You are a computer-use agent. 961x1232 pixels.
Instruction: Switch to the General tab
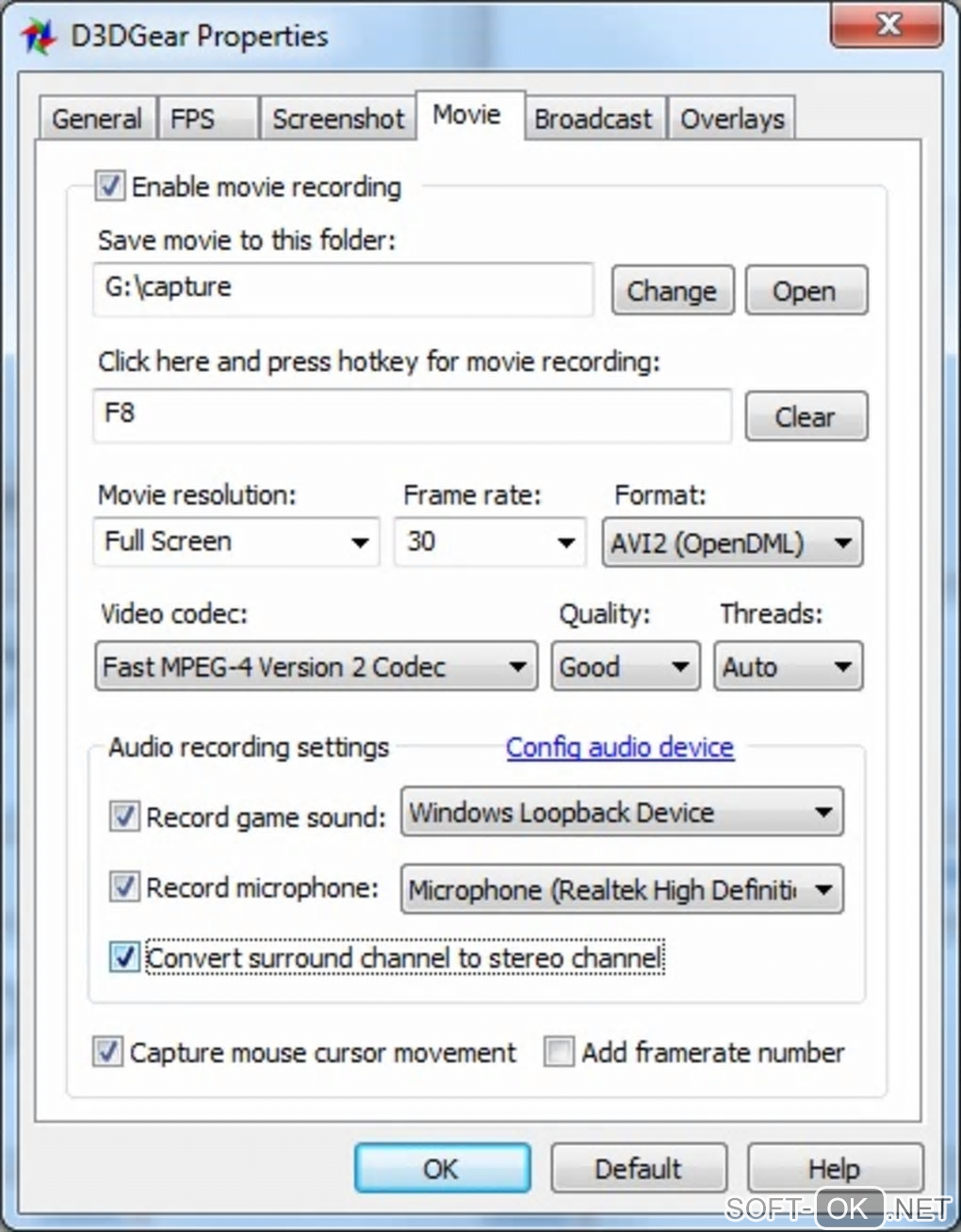click(97, 119)
